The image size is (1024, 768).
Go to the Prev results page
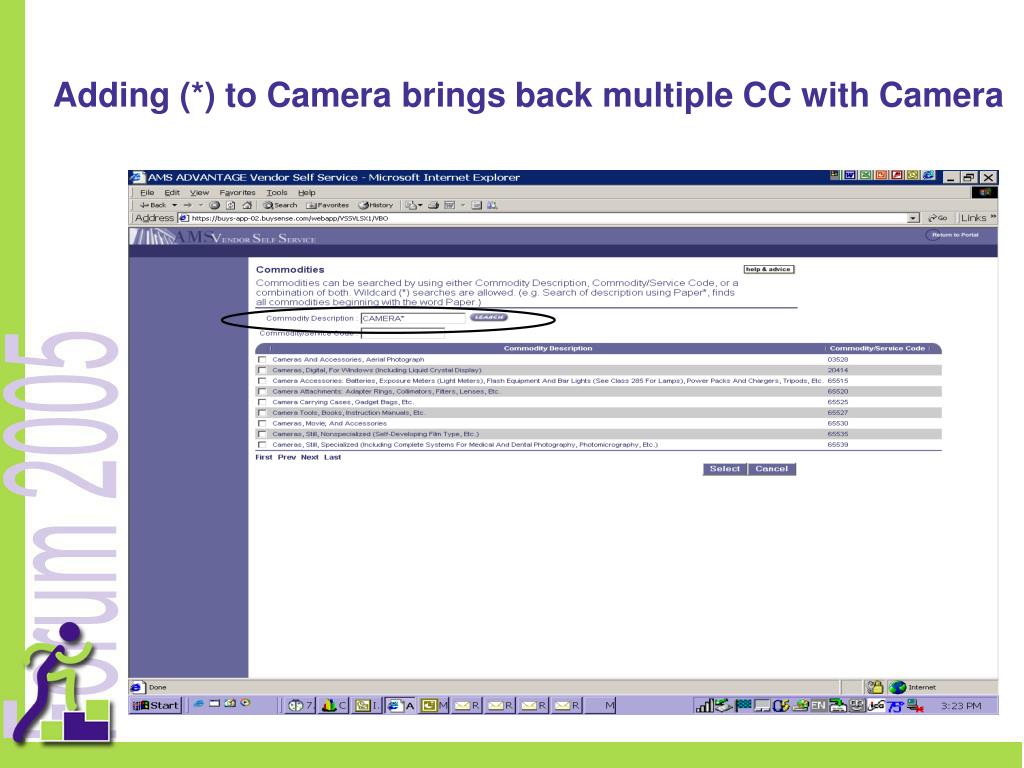tap(287, 457)
